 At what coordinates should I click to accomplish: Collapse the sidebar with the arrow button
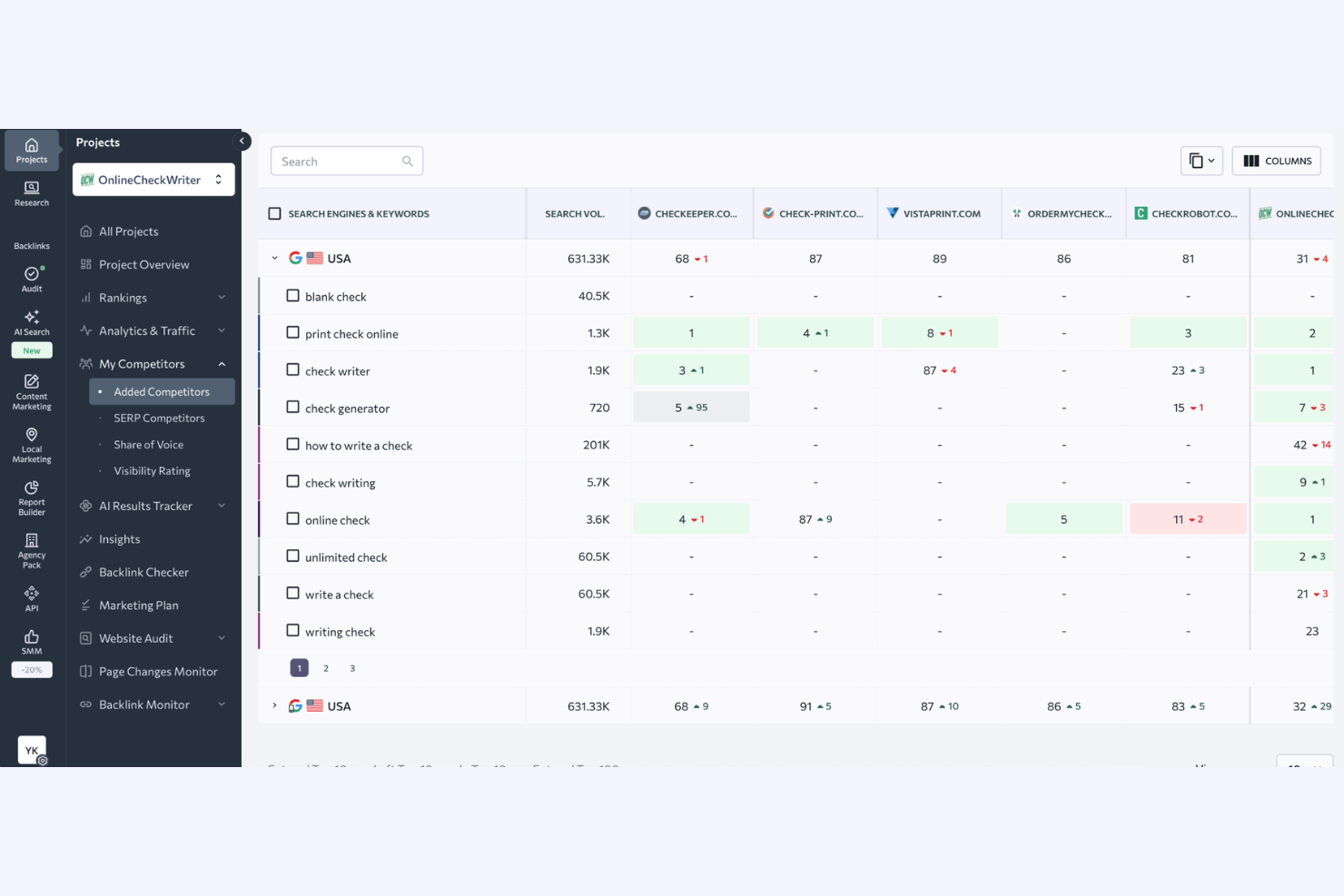[242, 141]
